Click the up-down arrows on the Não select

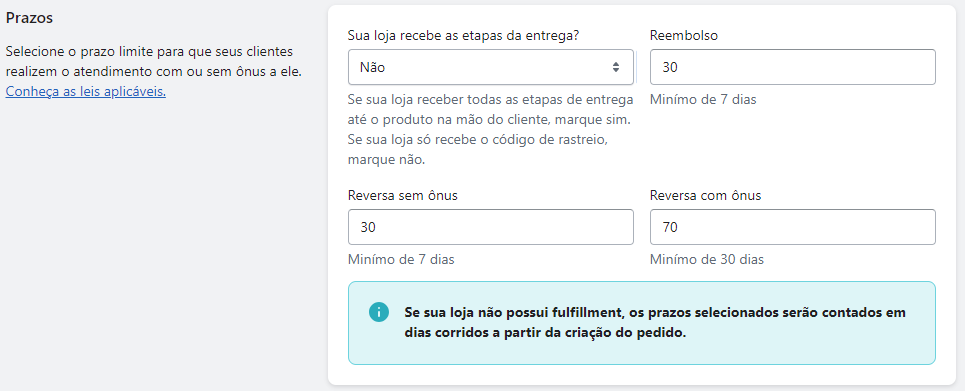(x=615, y=67)
